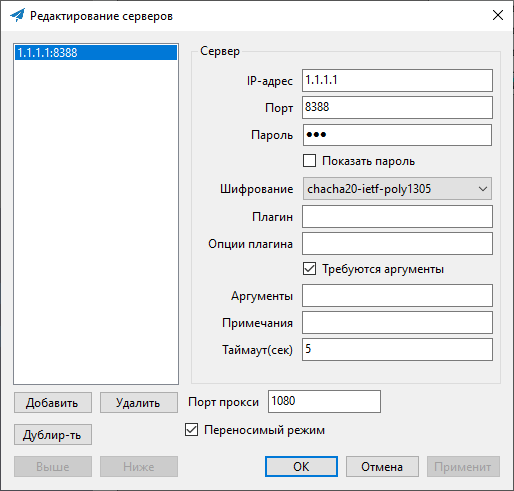Close the server editing dialog
Viewport: 514px width, 491px height.
pyautogui.click(x=498, y=15)
